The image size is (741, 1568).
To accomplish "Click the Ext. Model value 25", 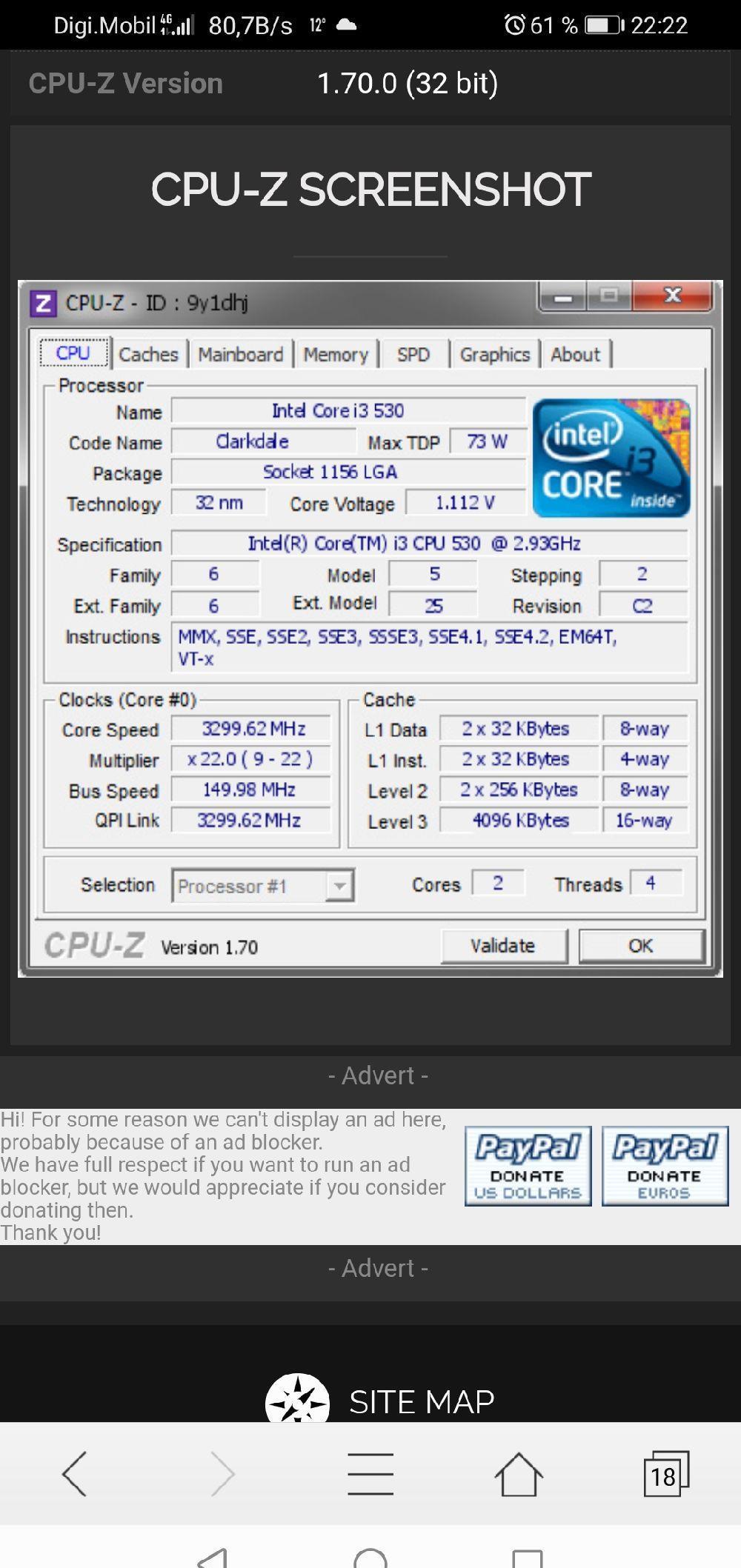I will [433, 606].
